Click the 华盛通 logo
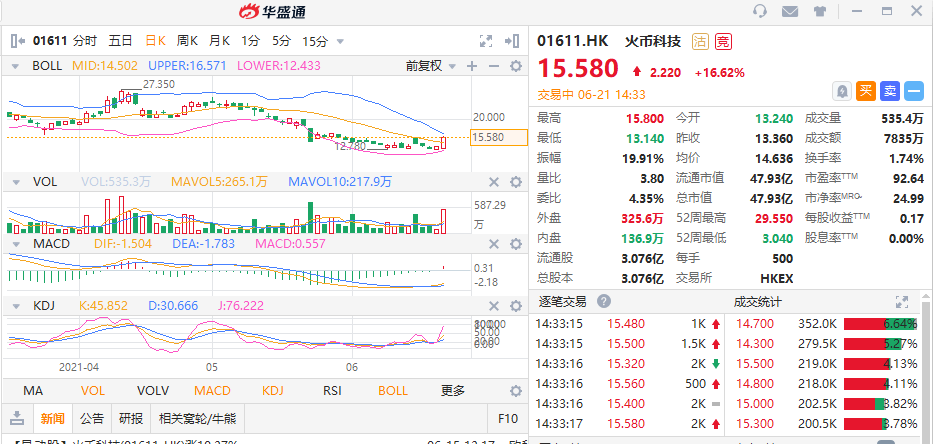The width and height of the screenshot is (933, 444). coord(272,11)
